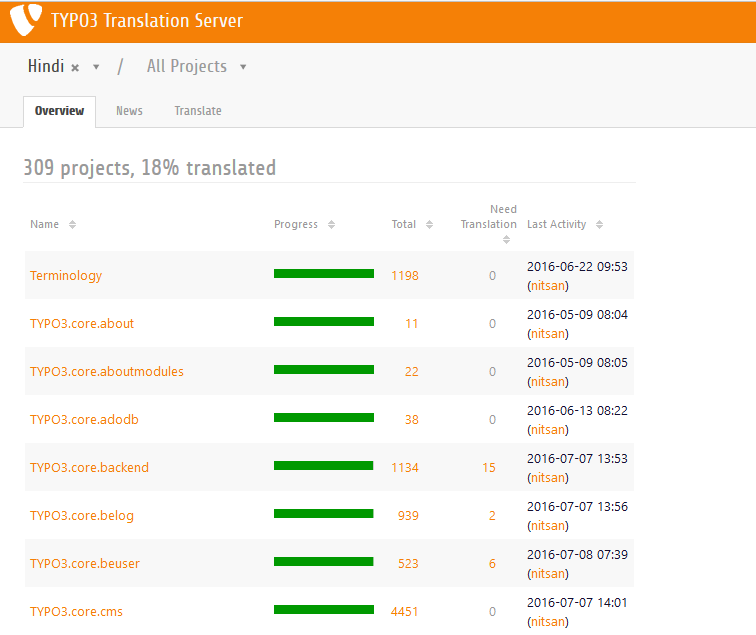Click the Last Activity header text

pyautogui.click(x=556, y=224)
